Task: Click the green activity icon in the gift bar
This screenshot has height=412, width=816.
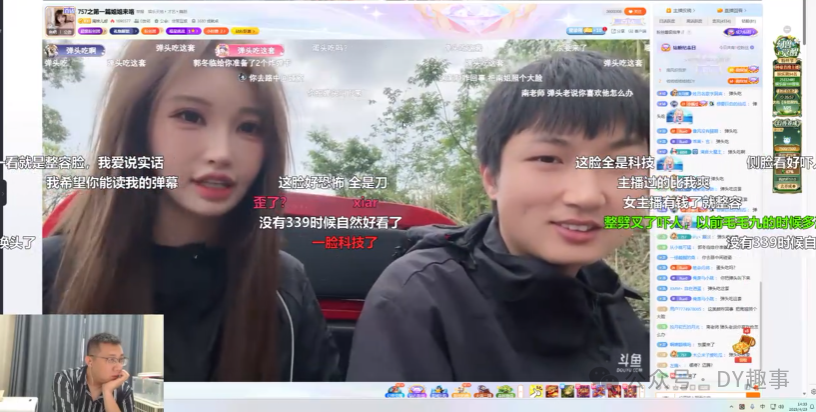Action: [x=506, y=391]
